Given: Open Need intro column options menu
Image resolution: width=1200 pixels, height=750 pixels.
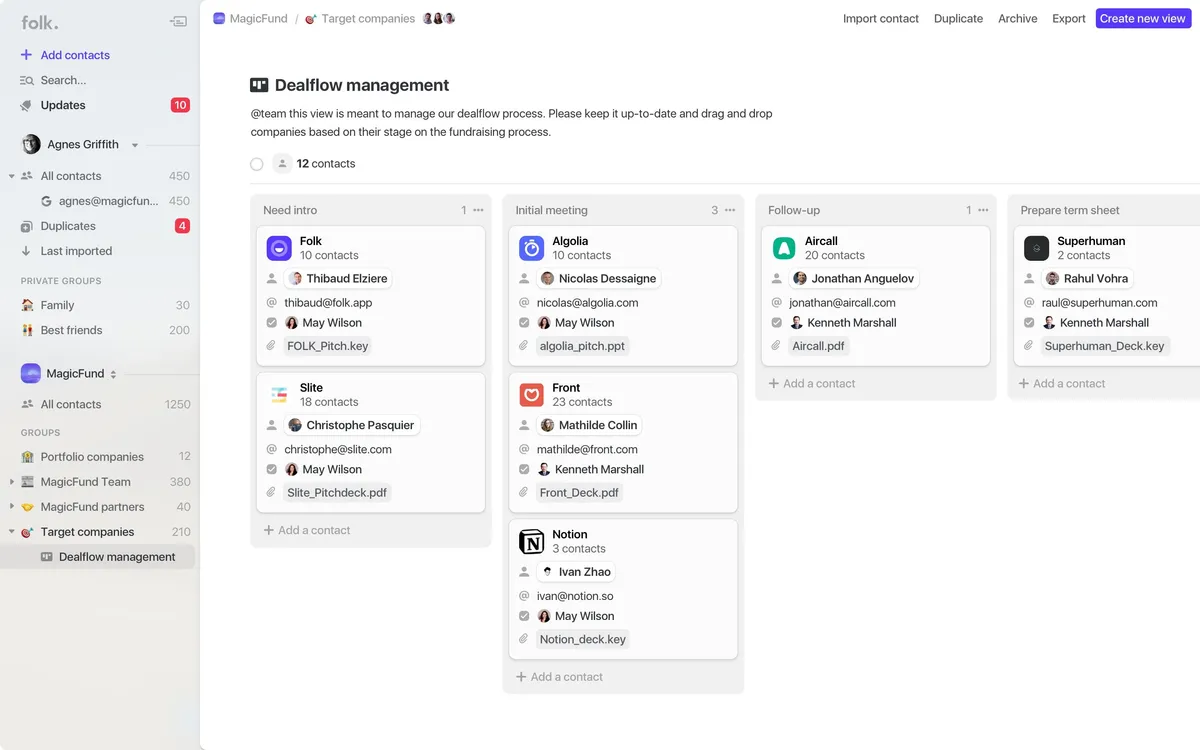Looking at the screenshot, I should coord(478,210).
